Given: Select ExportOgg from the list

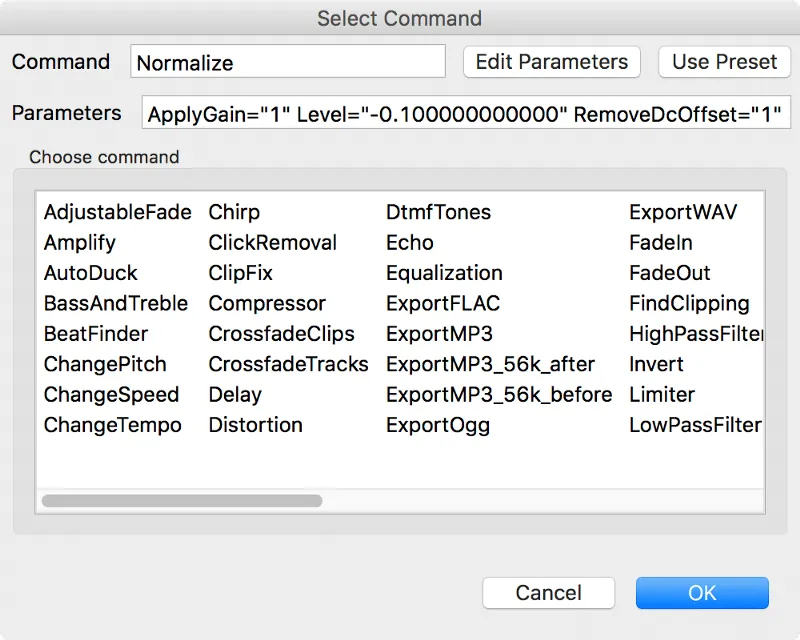Looking at the screenshot, I should [438, 424].
